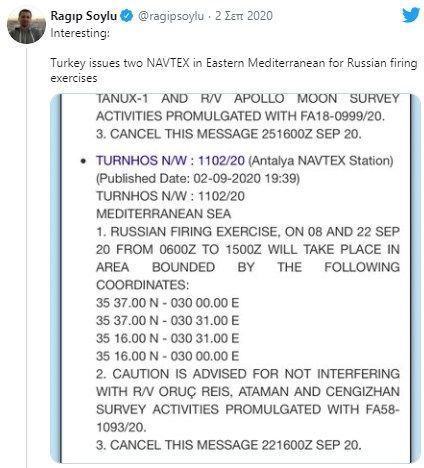Click coordinate line 35 16.00 N - 030 31.00 E
This screenshot has height=468, width=424.
tap(168, 338)
